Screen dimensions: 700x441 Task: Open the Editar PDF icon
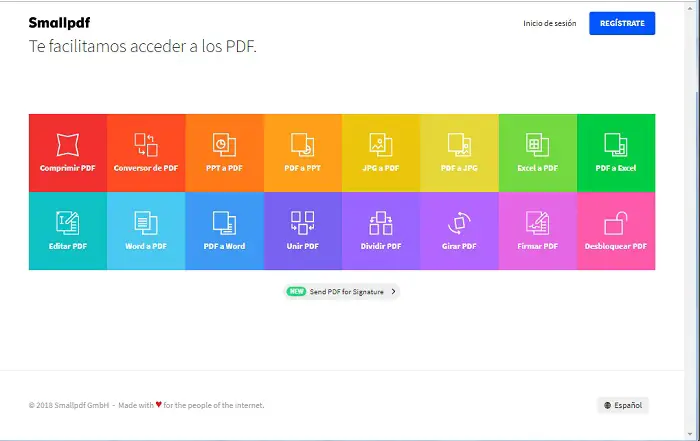pos(67,223)
